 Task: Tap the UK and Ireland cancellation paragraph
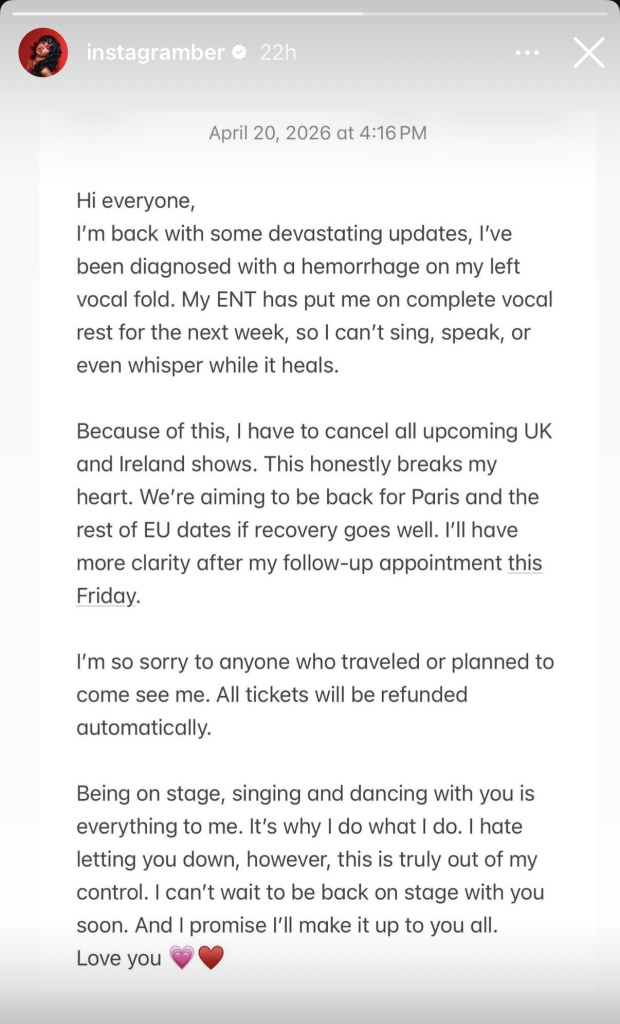click(x=315, y=513)
